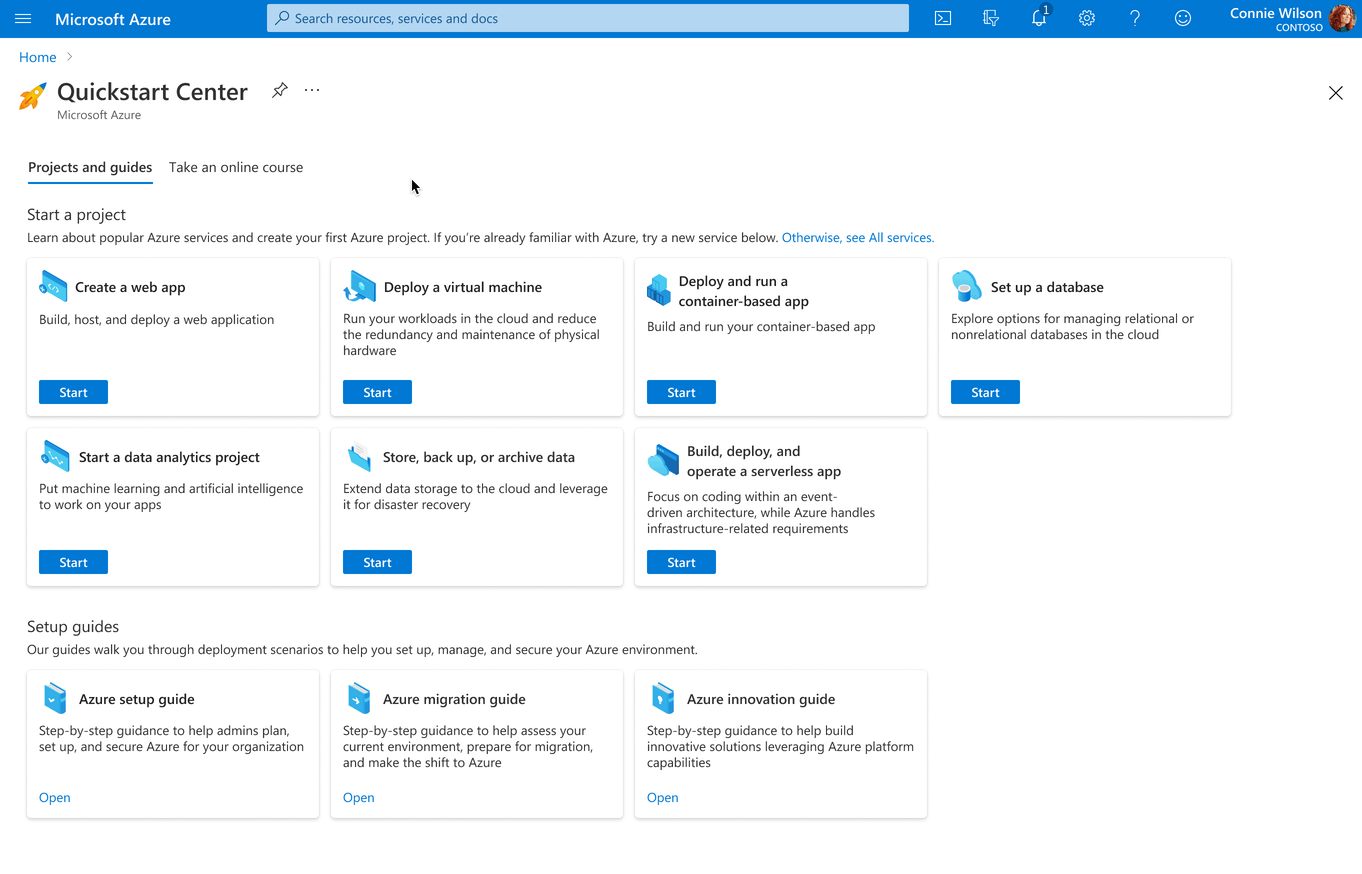
Task: Open the directory and subscription filter
Action: [990, 18]
